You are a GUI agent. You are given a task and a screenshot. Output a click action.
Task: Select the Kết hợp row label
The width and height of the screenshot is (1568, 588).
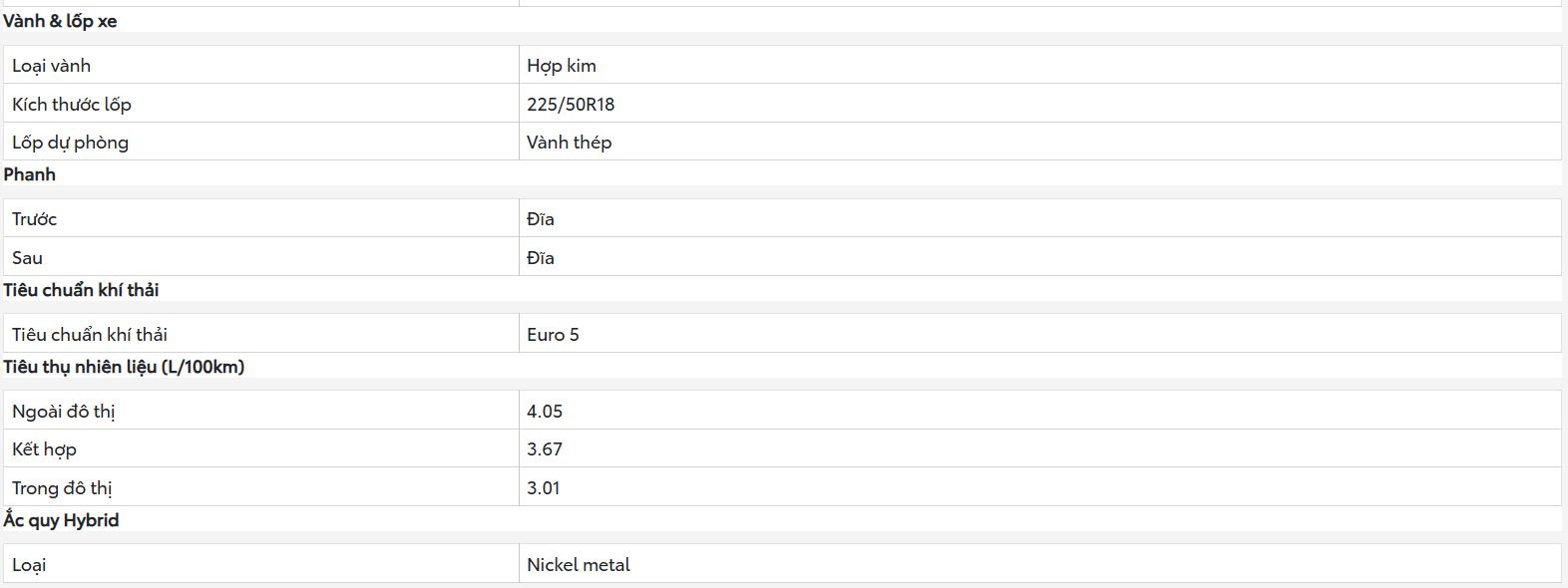(44, 449)
